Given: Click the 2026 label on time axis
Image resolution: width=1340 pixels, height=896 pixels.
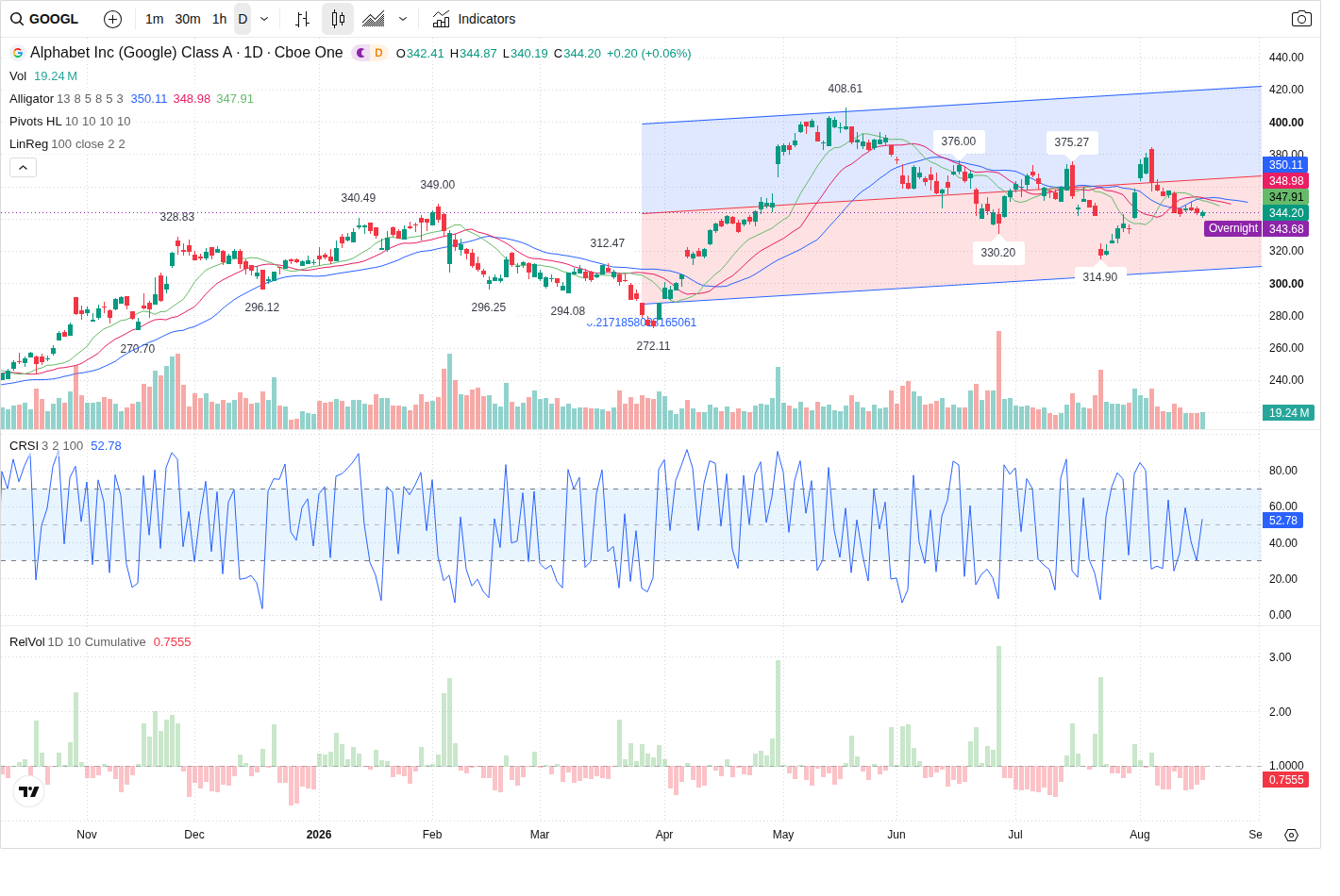Looking at the screenshot, I should point(319,835).
